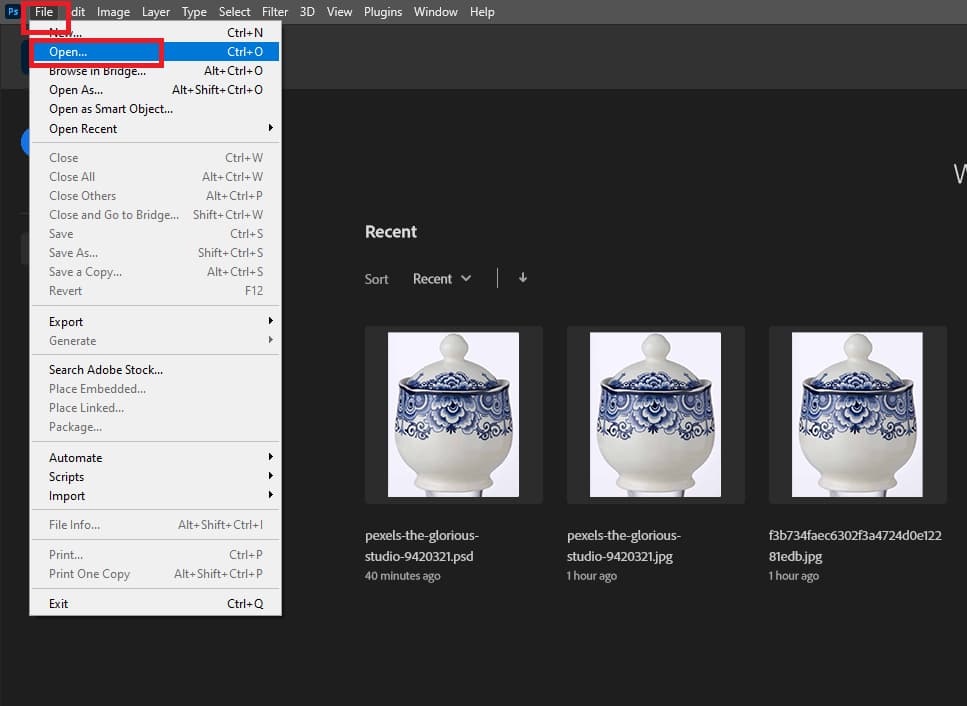The image size is (967, 706).
Task: Click the Print One Copy menu entry
Action: pos(155,573)
